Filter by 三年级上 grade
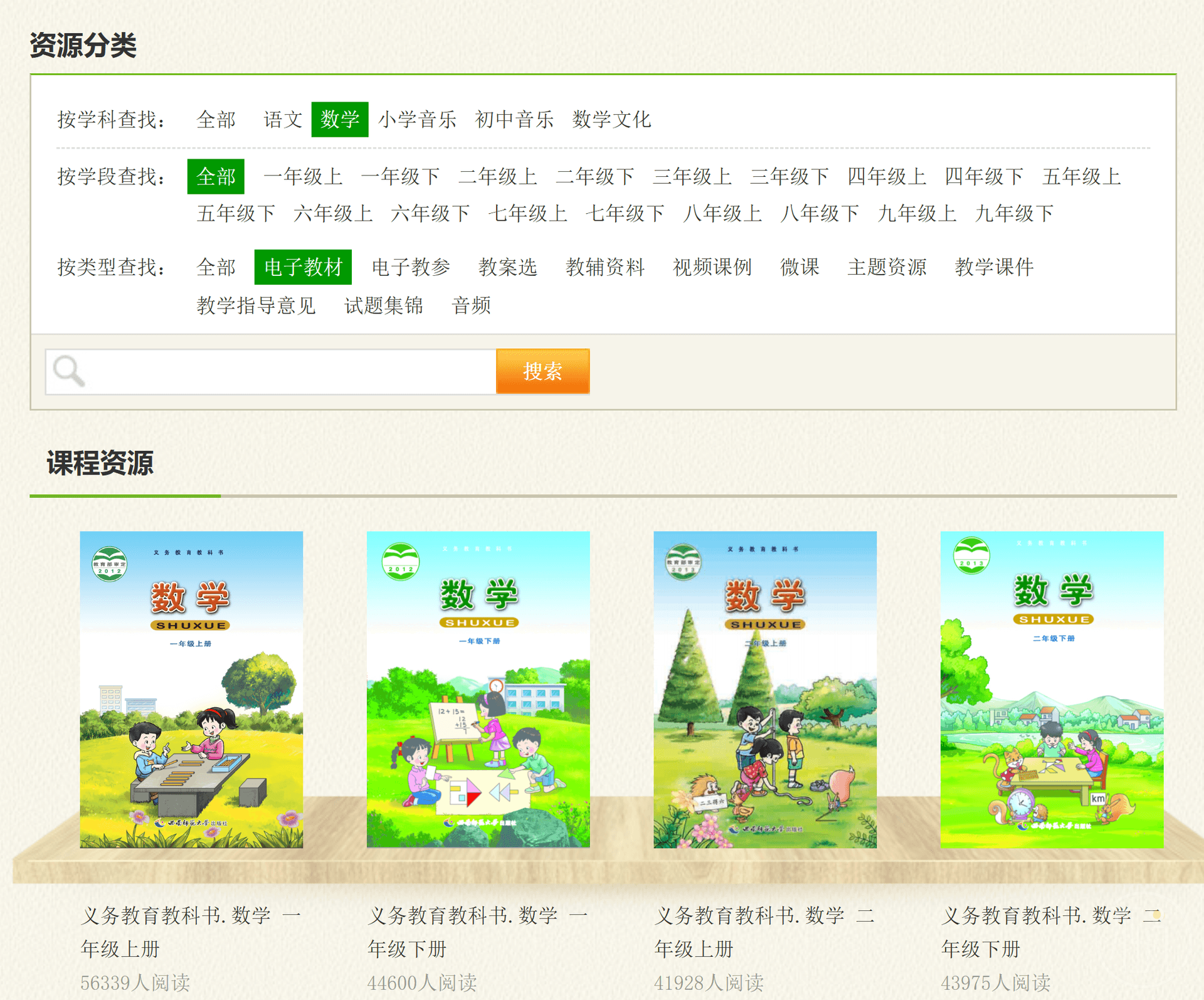Viewport: 1204px width, 1000px height. pos(692,176)
